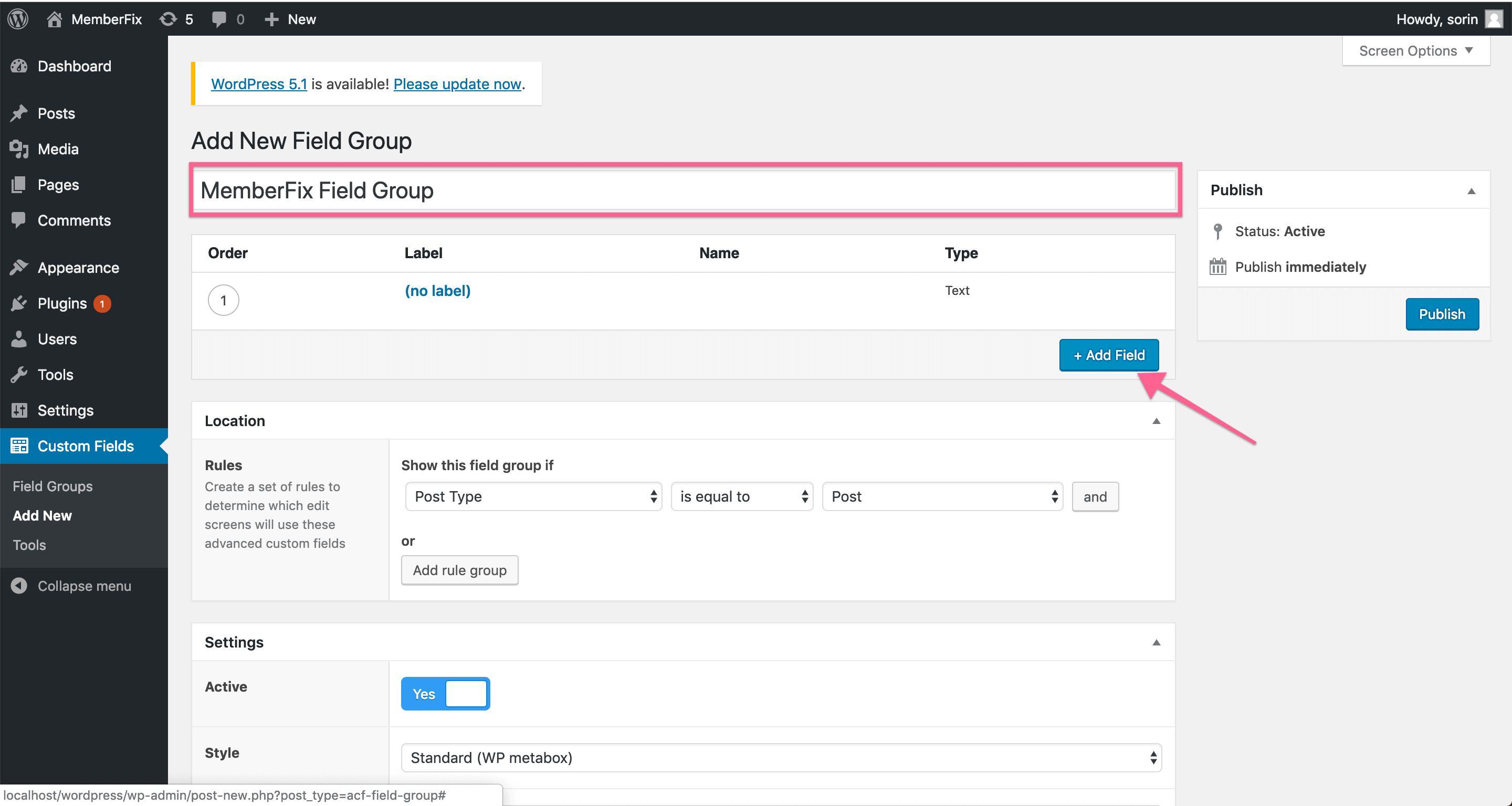This screenshot has height=806, width=1512.
Task: Open the Media library menu icon
Action: pos(19,149)
